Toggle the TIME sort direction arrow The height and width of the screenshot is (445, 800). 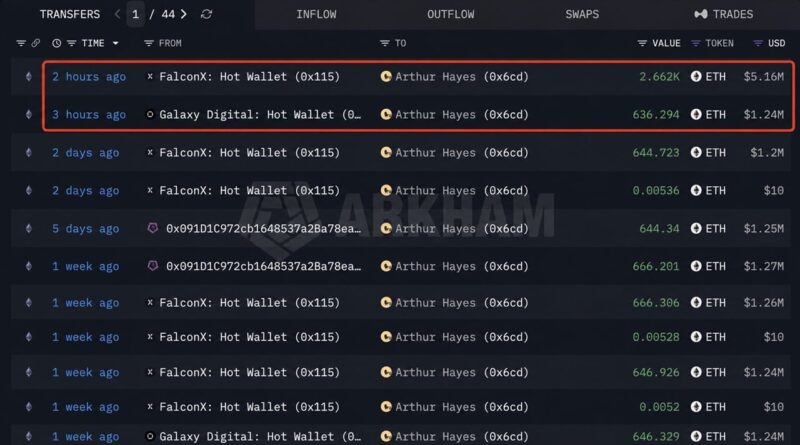pyautogui.click(x=116, y=43)
